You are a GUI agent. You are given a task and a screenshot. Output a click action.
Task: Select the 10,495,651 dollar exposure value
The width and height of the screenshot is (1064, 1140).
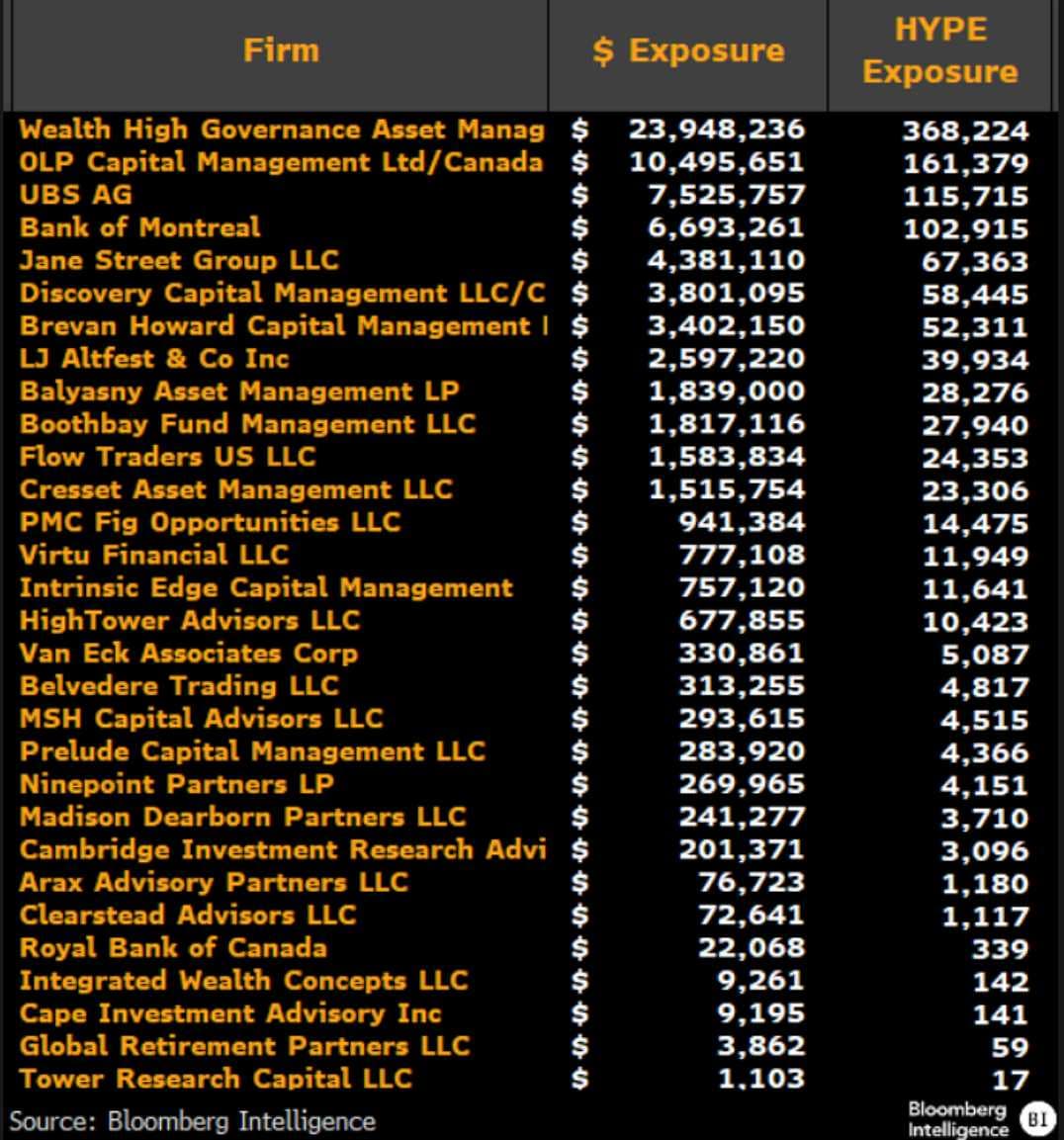[716, 162]
